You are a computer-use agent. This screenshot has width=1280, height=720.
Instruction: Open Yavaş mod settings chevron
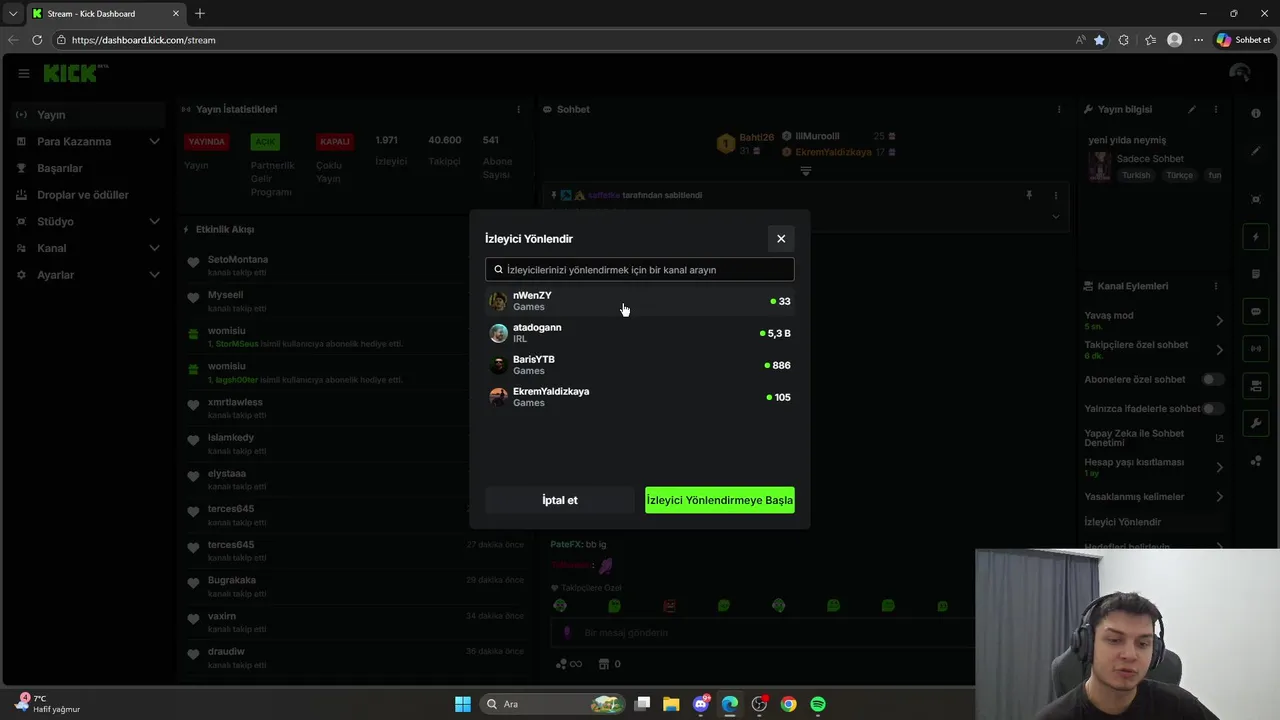pos(1219,320)
